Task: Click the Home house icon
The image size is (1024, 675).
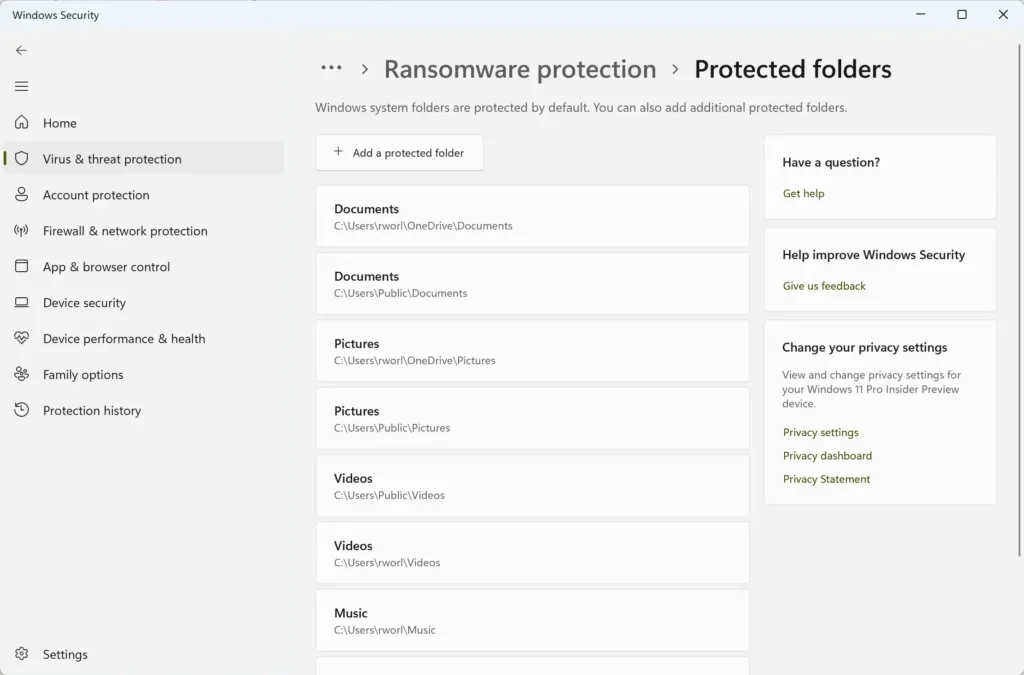Action: point(22,123)
